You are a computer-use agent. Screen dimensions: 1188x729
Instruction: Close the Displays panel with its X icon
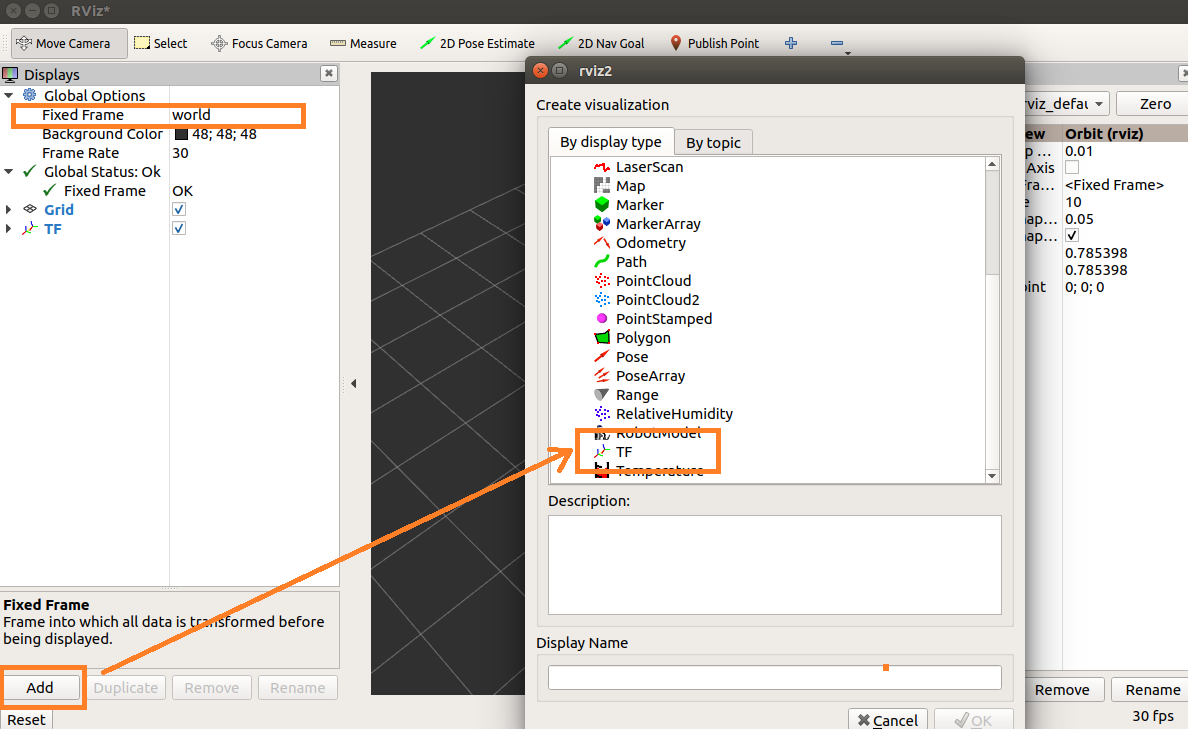point(328,74)
